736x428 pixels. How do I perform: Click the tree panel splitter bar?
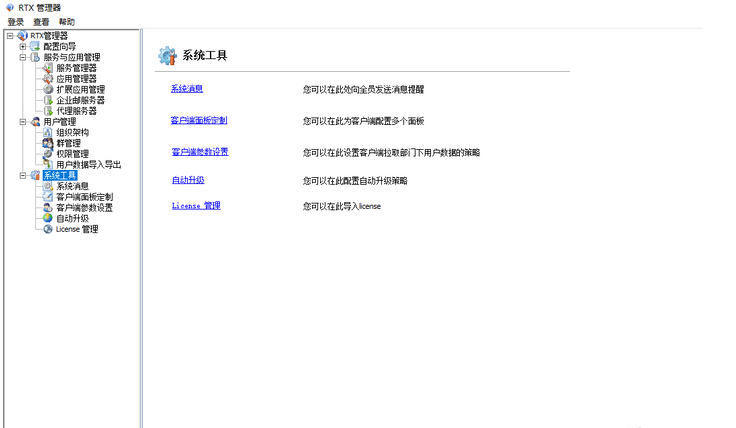(x=141, y=228)
